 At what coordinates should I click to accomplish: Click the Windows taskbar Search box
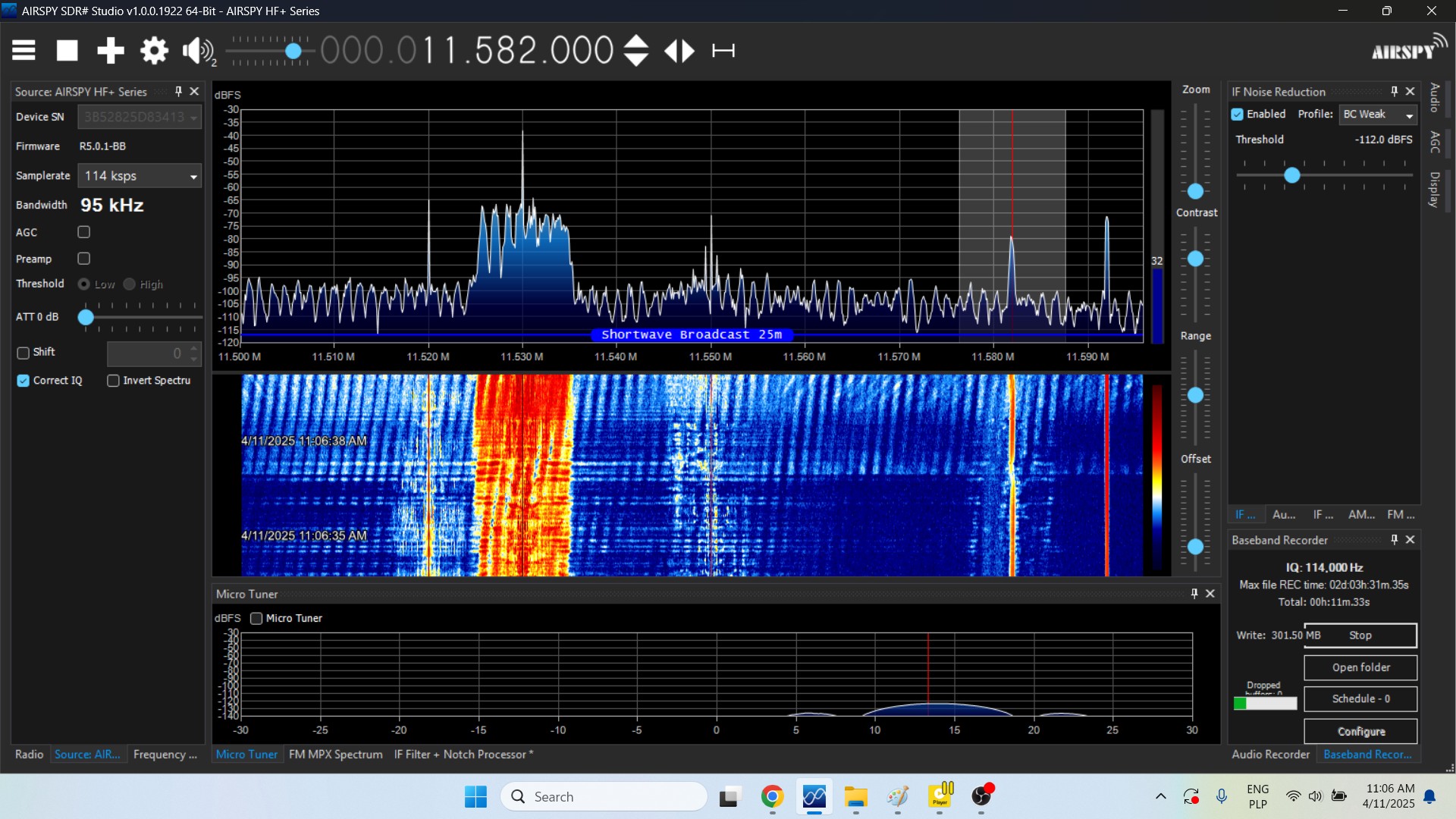point(604,796)
